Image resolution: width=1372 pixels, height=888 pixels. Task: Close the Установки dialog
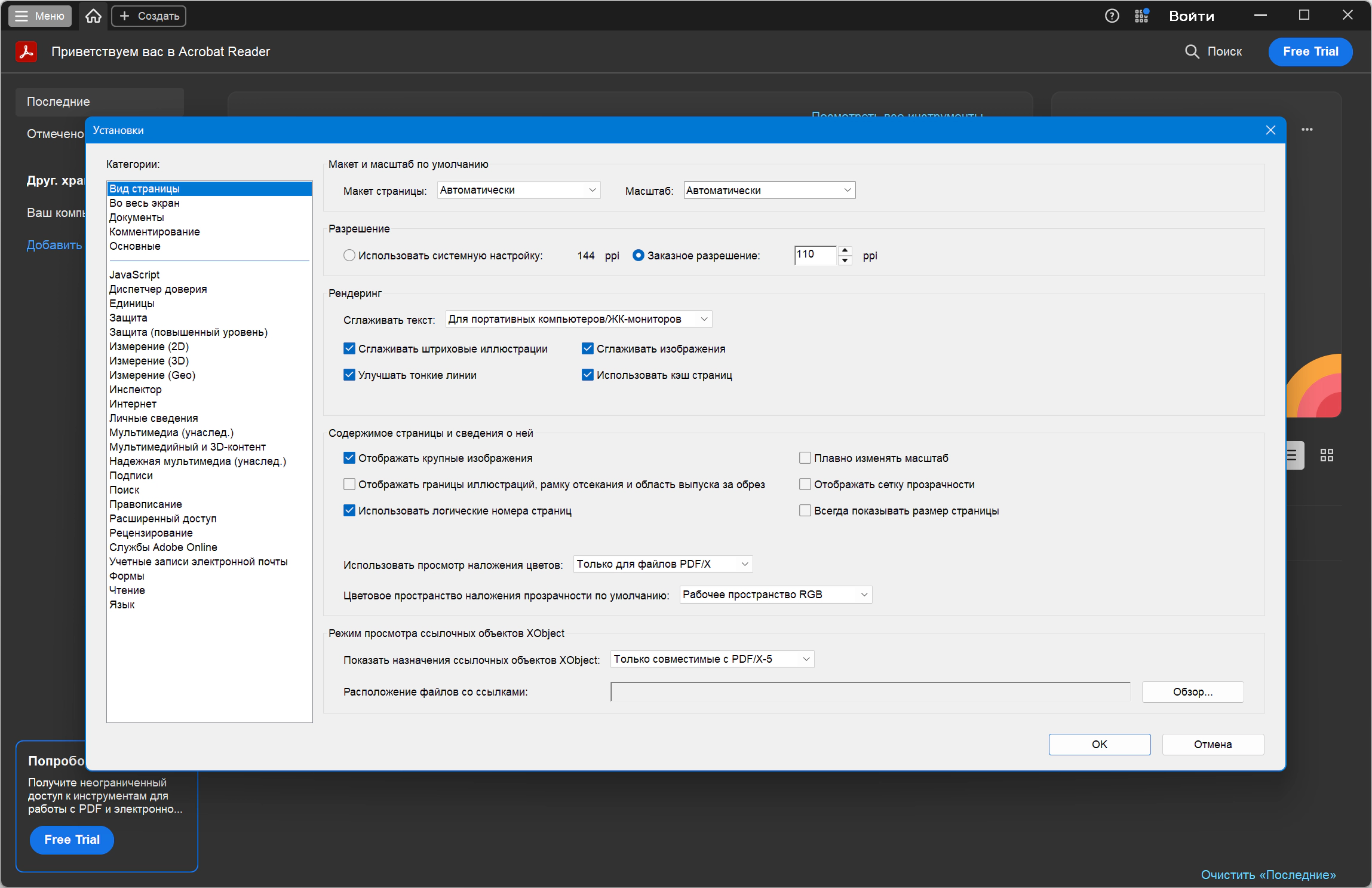[x=1270, y=130]
